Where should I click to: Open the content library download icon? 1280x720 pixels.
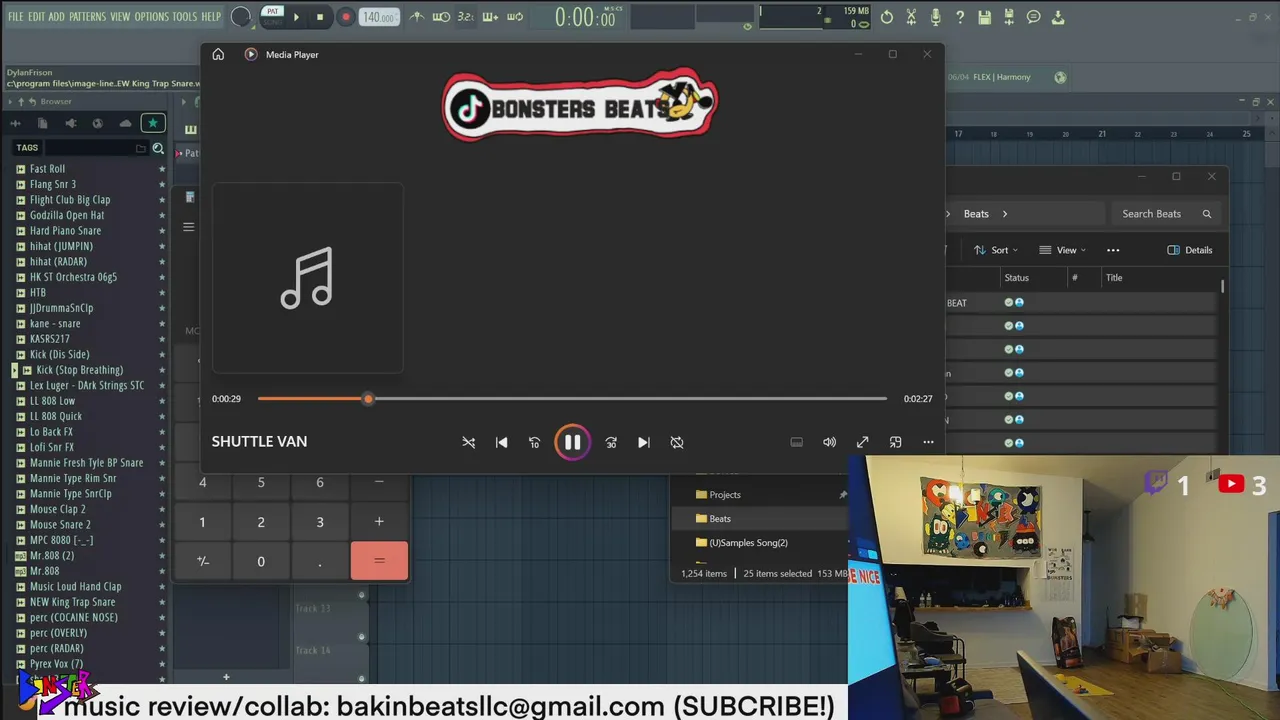(x=1058, y=17)
